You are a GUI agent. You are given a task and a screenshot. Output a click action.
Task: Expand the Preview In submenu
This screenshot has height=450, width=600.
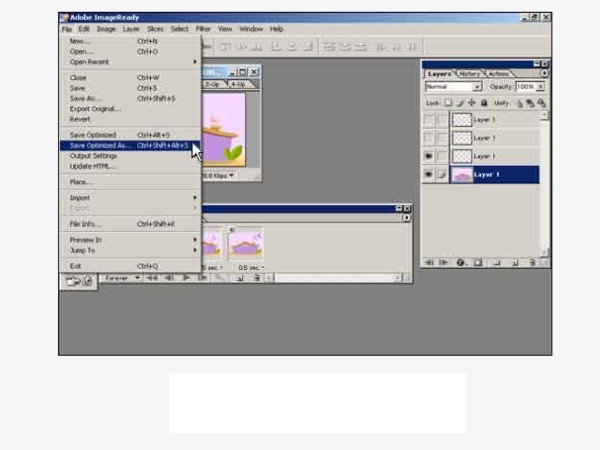click(x=130, y=240)
